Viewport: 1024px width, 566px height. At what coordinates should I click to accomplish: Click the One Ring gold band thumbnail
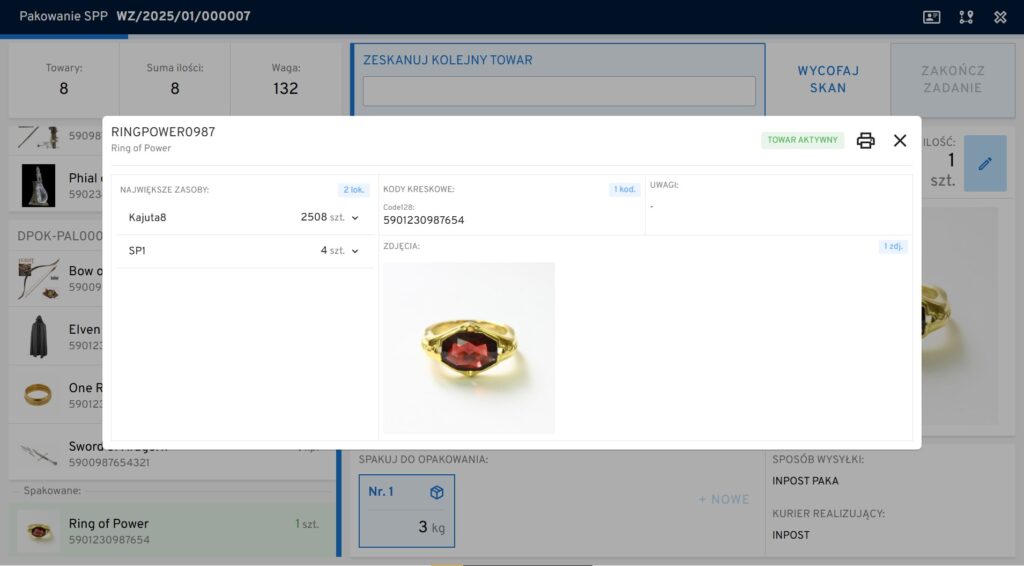click(38, 395)
